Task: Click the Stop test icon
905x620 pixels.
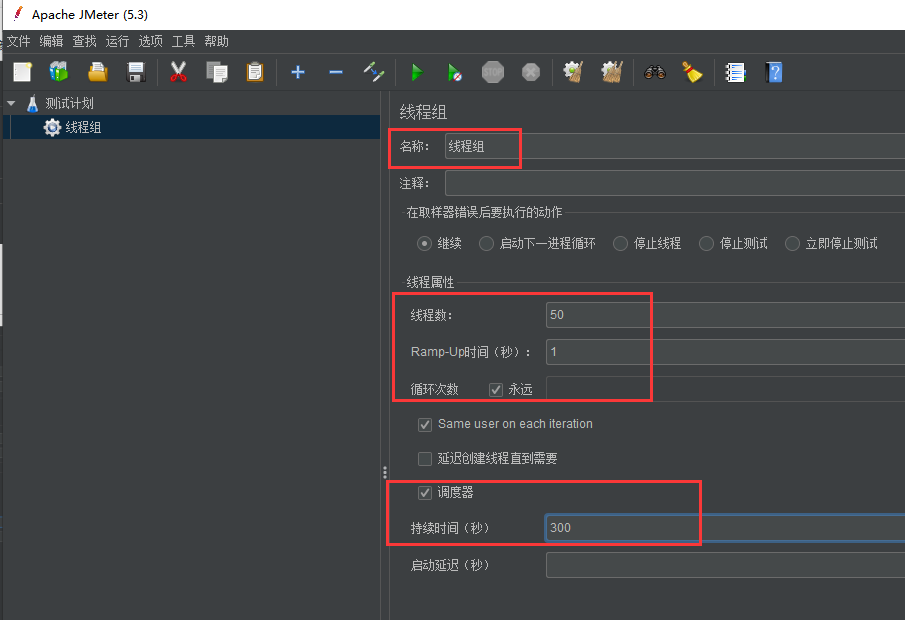Action: (493, 72)
